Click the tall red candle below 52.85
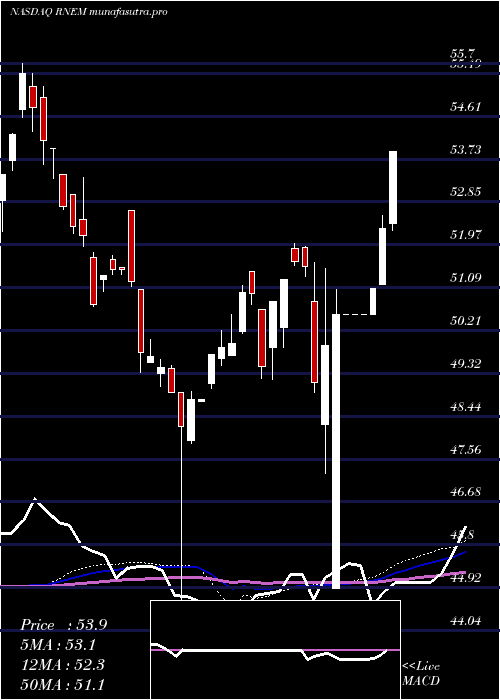This screenshot has height=700, width=500. click(132, 246)
